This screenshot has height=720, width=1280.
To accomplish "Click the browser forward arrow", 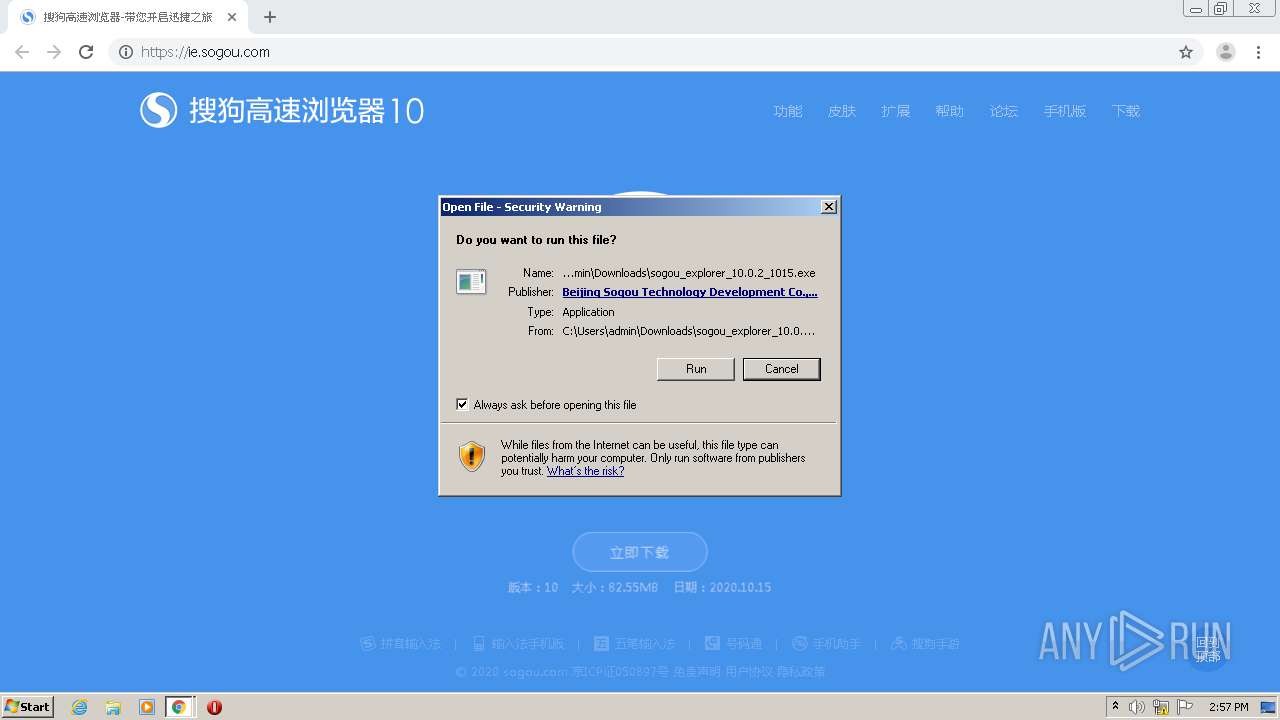I will [54, 52].
